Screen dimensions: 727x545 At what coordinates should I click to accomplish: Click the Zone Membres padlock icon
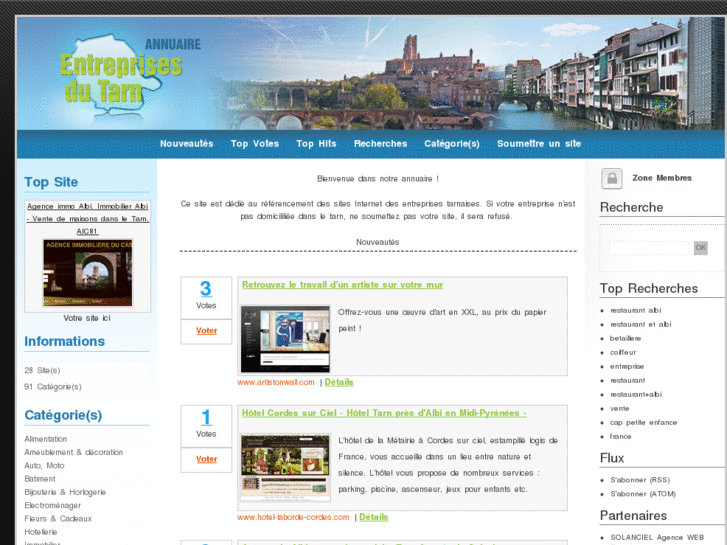tap(612, 179)
